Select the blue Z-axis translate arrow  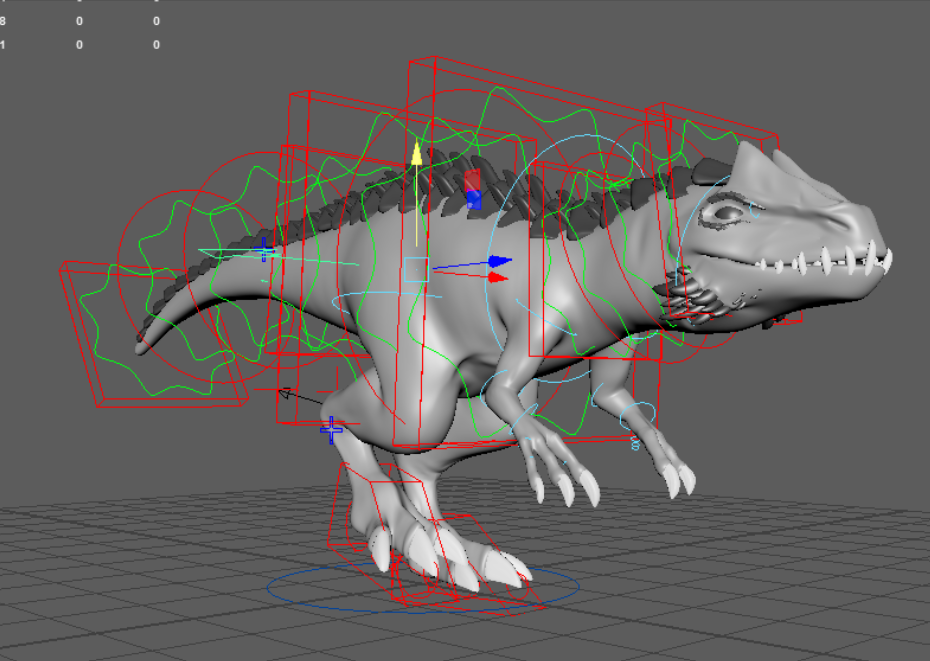pyautogui.click(x=498, y=261)
